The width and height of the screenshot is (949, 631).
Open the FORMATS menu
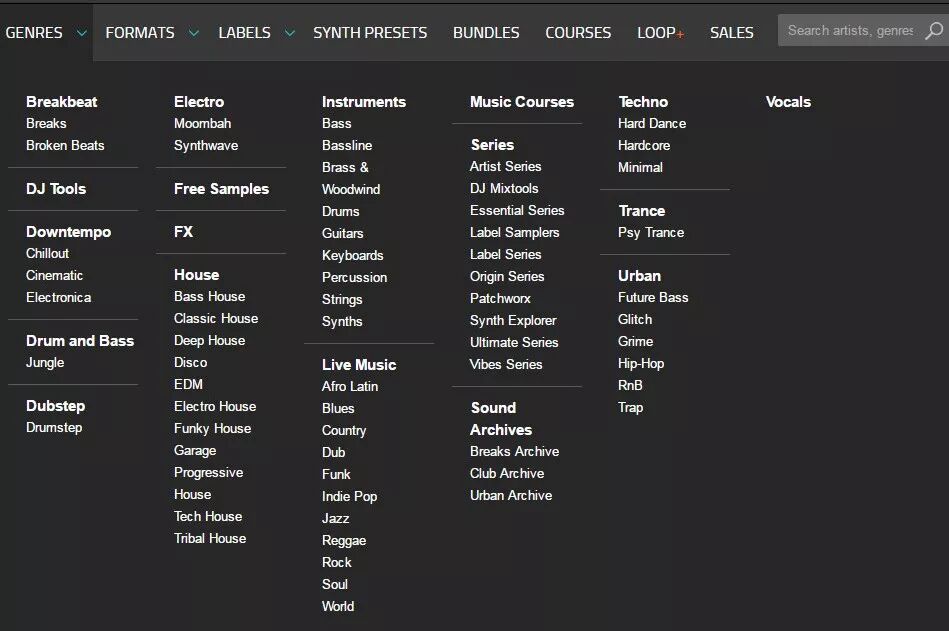140,33
